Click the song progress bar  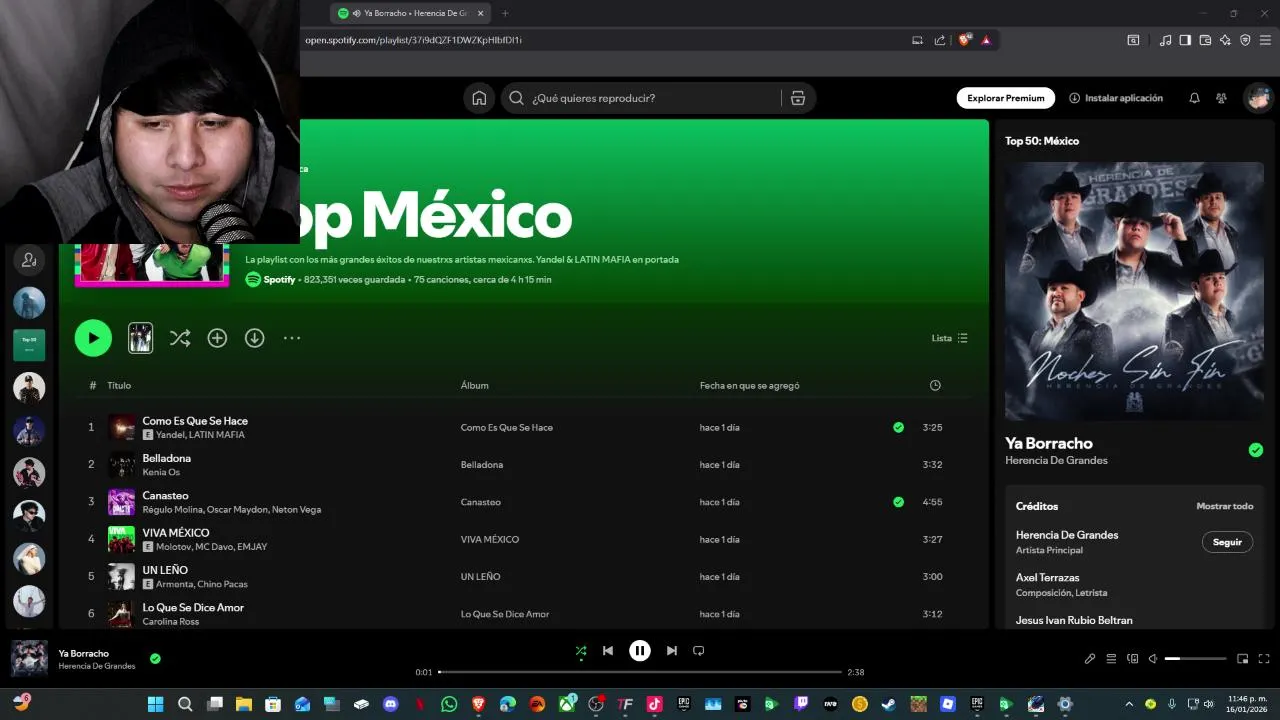click(x=640, y=672)
